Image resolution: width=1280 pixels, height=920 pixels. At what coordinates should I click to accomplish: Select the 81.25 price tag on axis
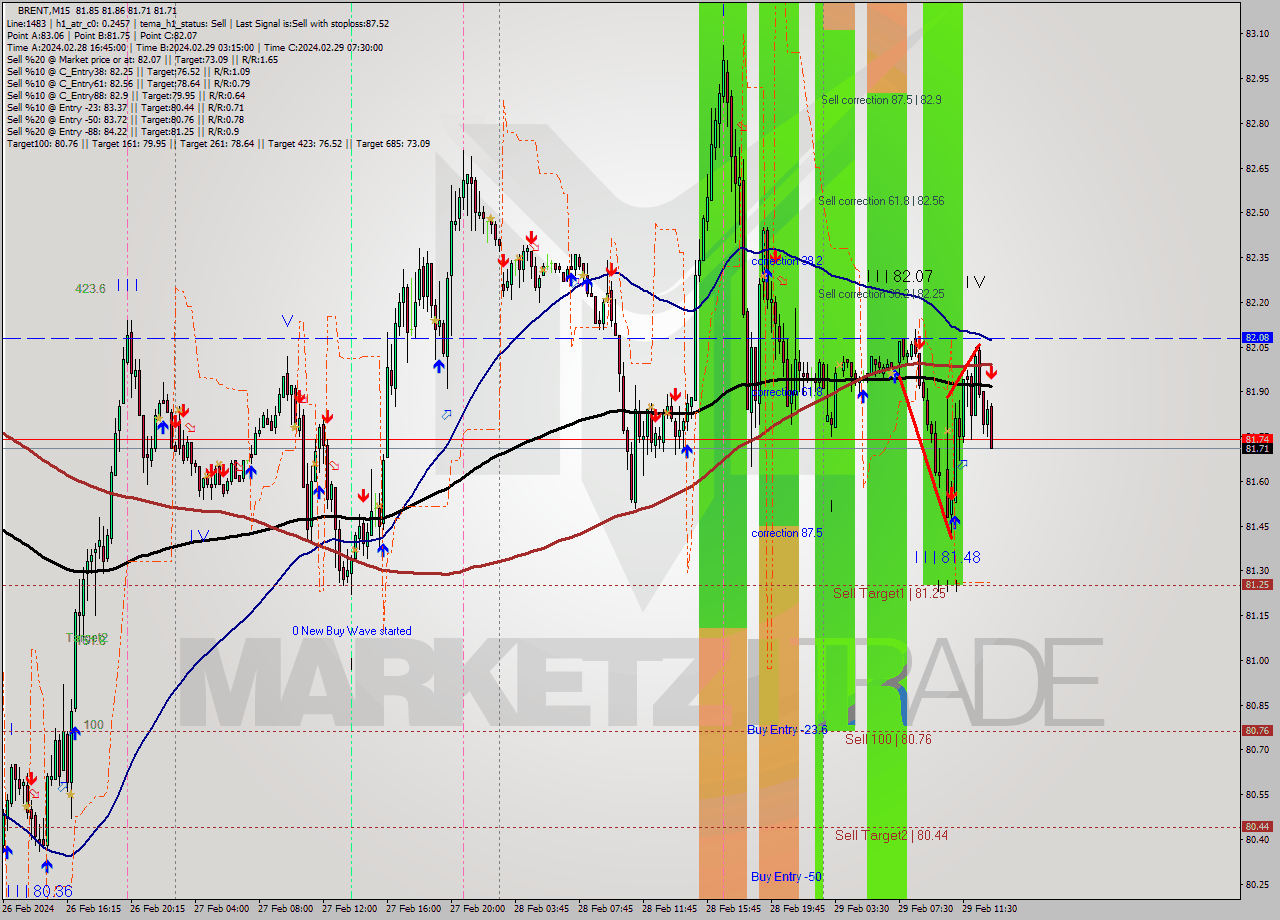(x=1257, y=585)
